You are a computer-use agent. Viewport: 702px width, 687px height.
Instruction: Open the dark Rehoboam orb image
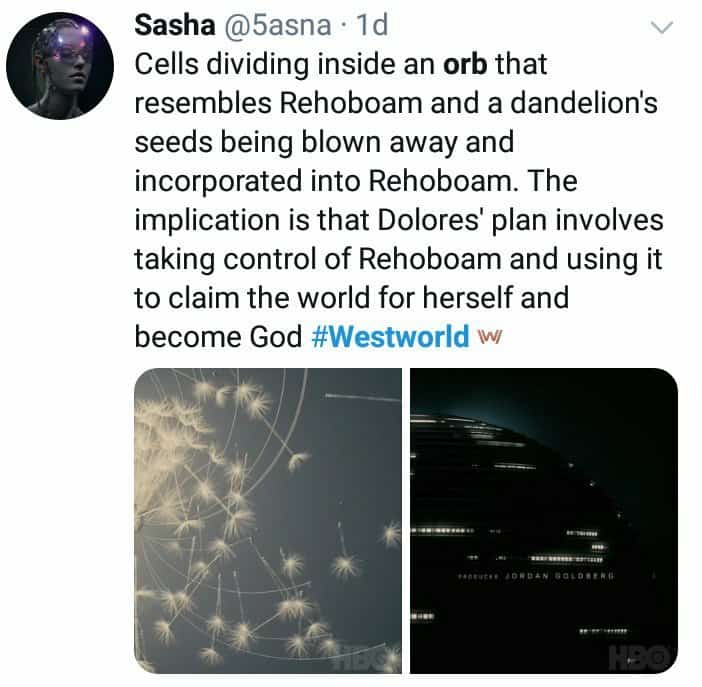(x=544, y=520)
